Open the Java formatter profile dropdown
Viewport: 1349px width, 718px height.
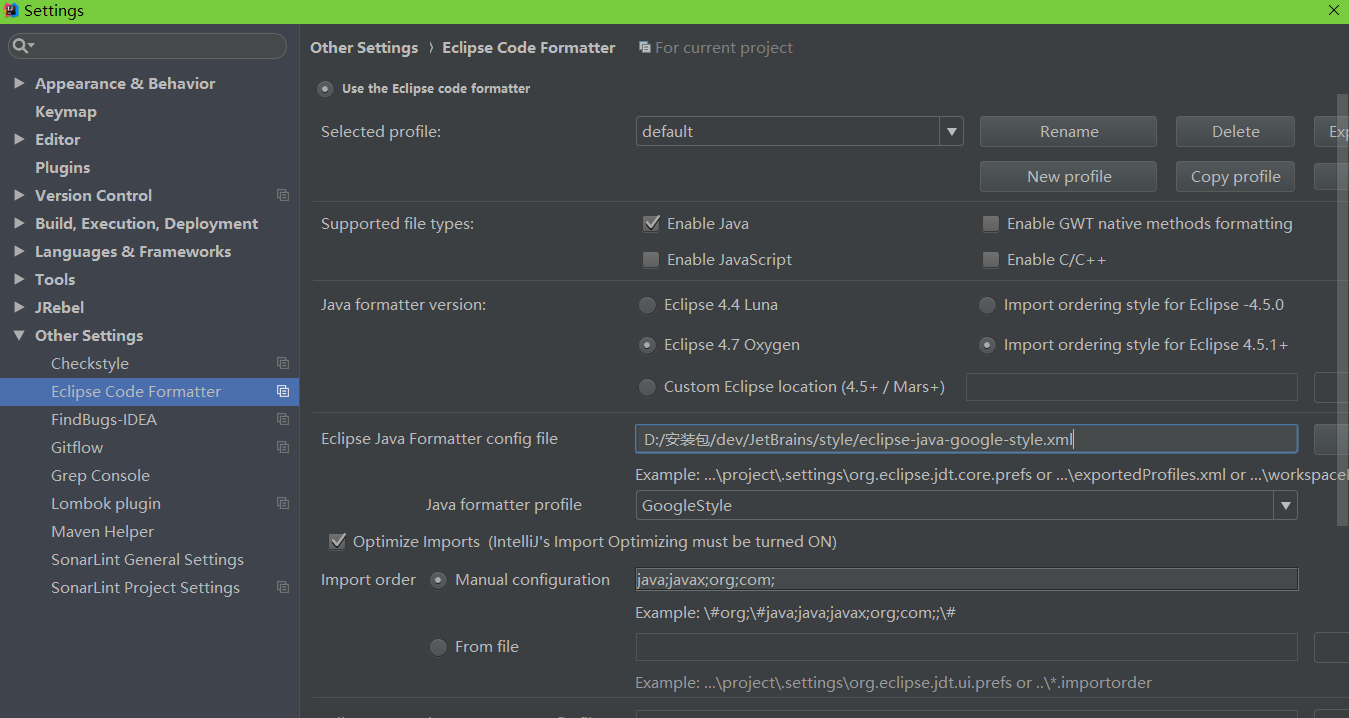click(1285, 505)
